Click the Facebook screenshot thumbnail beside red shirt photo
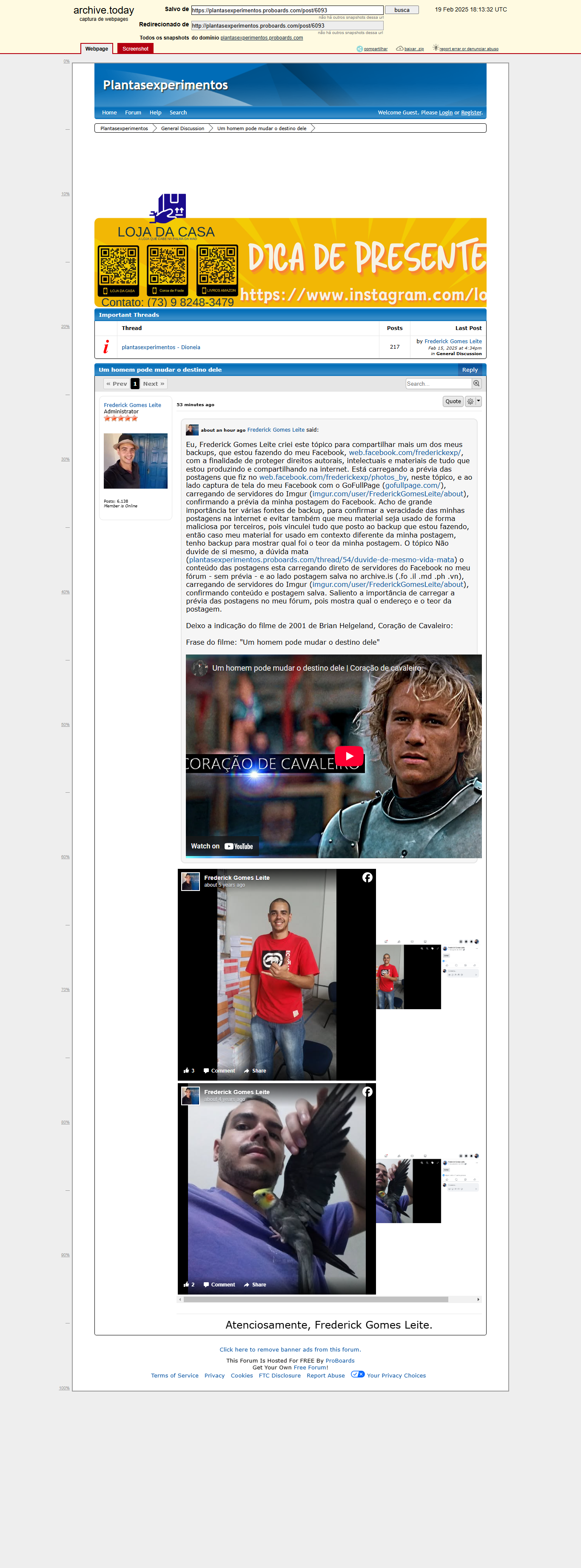The width and height of the screenshot is (581, 1568). tap(428, 974)
